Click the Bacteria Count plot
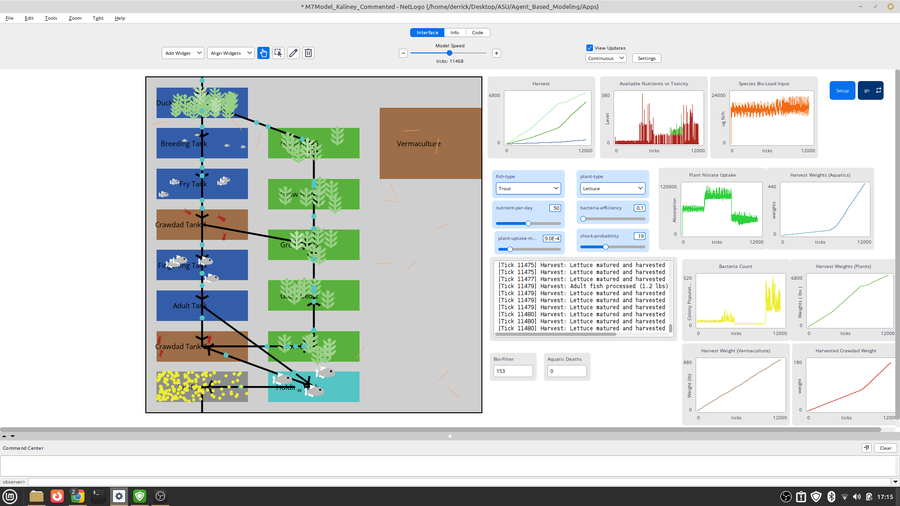Viewport: 900px width, 506px height. [735, 300]
